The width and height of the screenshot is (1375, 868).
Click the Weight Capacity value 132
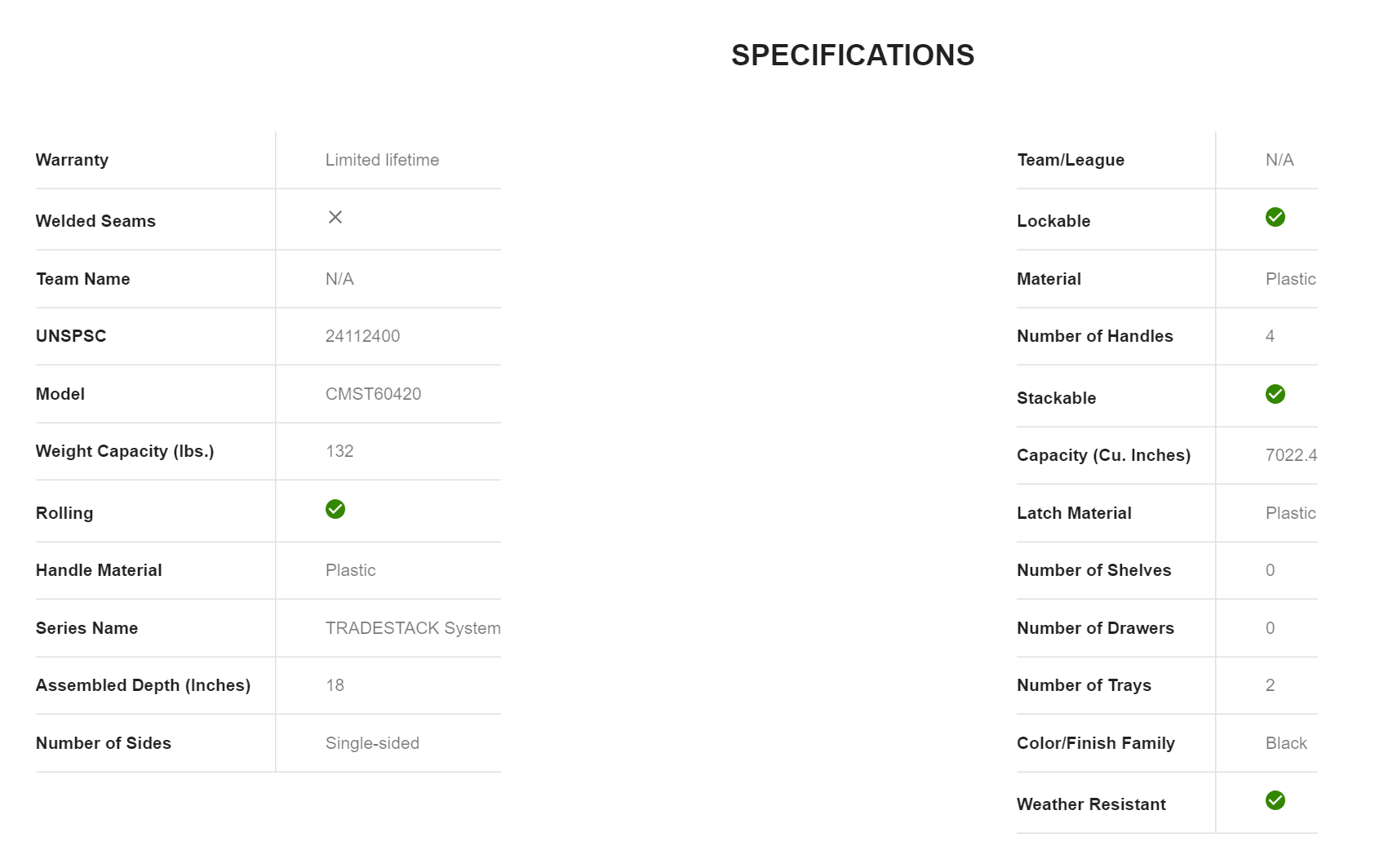point(339,451)
